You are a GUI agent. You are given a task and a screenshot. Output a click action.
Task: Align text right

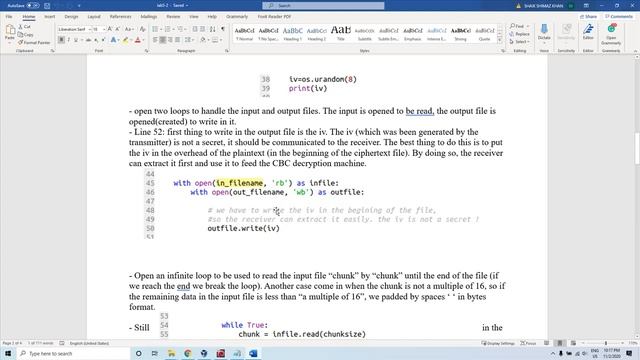point(170,40)
